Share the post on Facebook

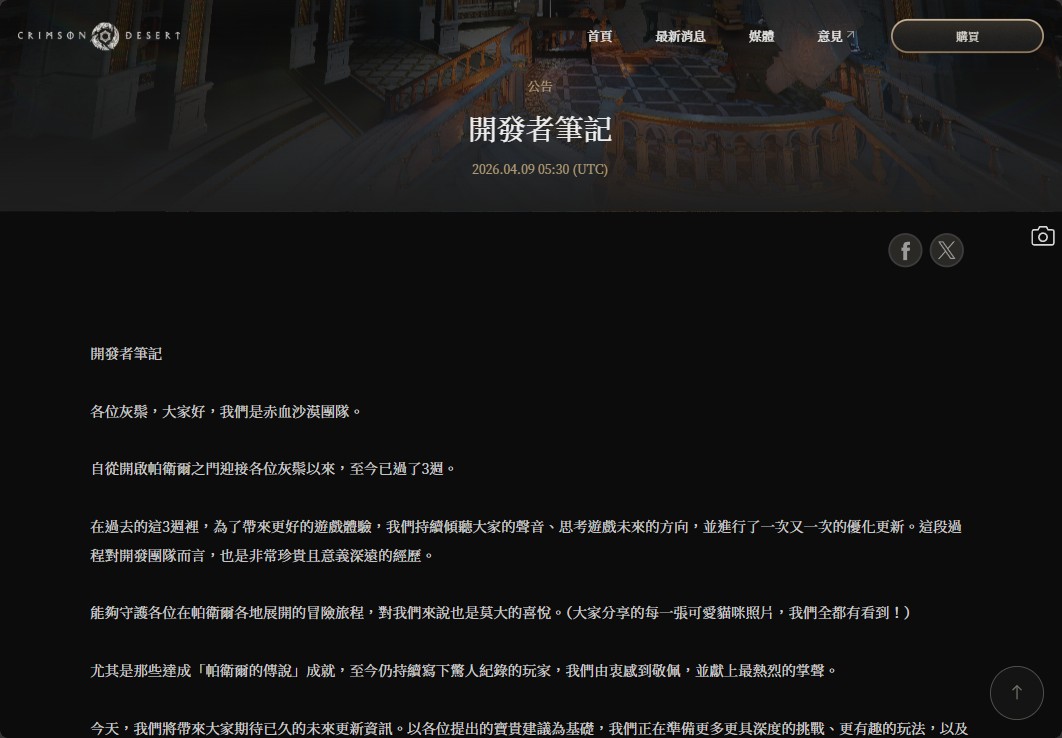(905, 250)
